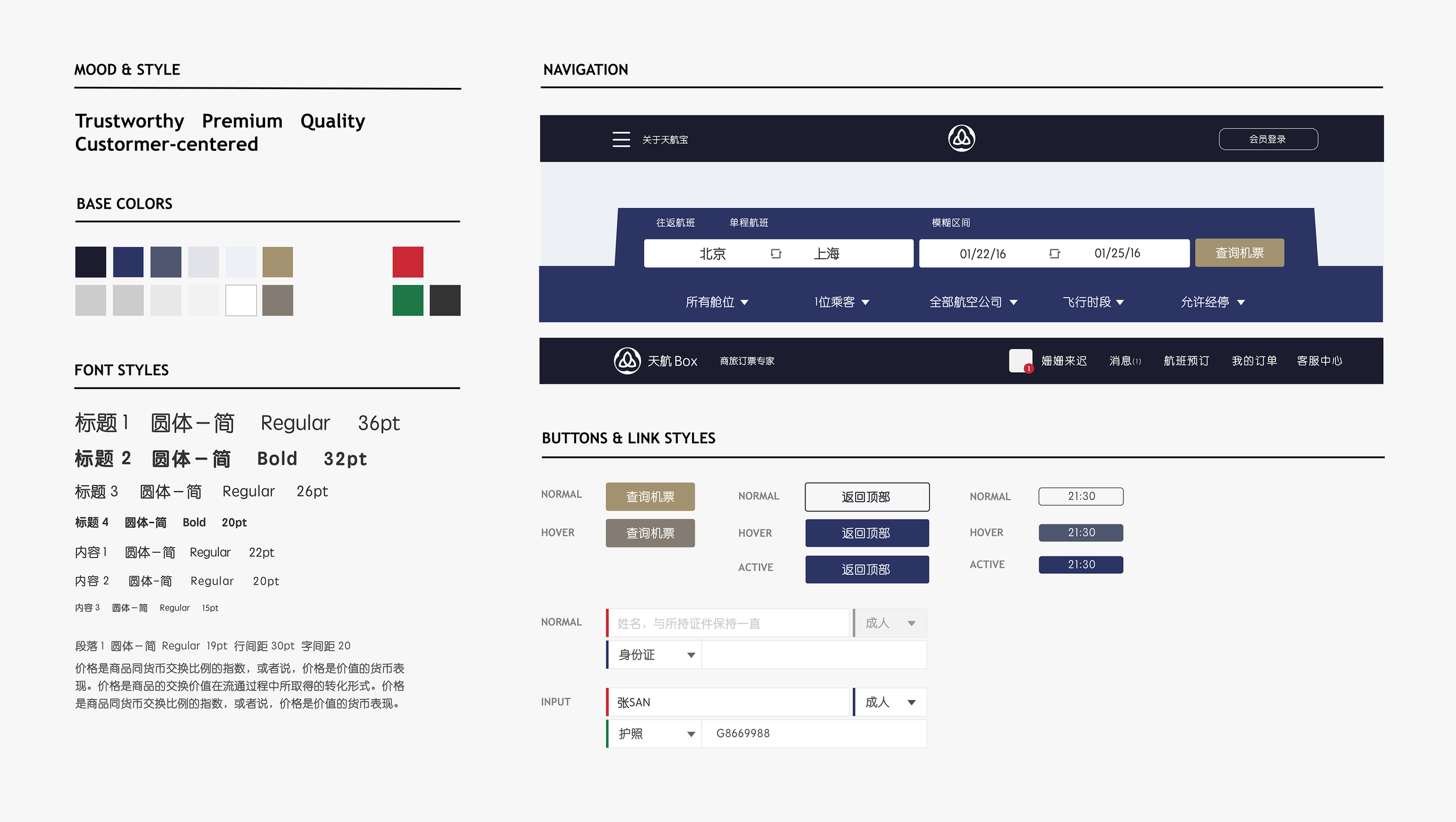Click the 会员登录 login button
Screen dimensions: 1456x822
1268,139
